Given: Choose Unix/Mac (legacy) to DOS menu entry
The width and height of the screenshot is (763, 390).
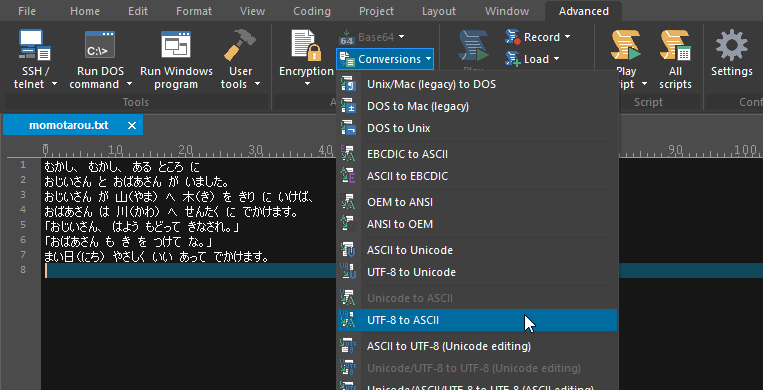Looking at the screenshot, I should point(477,84).
